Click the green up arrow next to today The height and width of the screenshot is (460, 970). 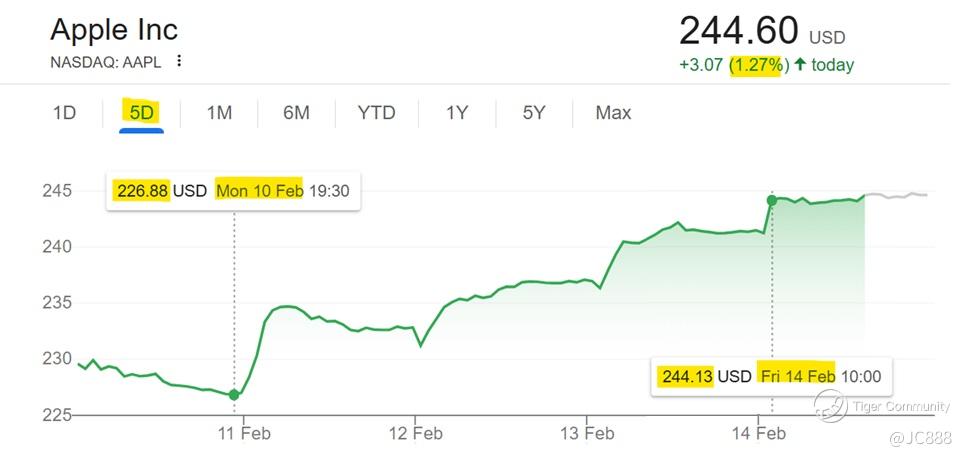click(x=800, y=65)
